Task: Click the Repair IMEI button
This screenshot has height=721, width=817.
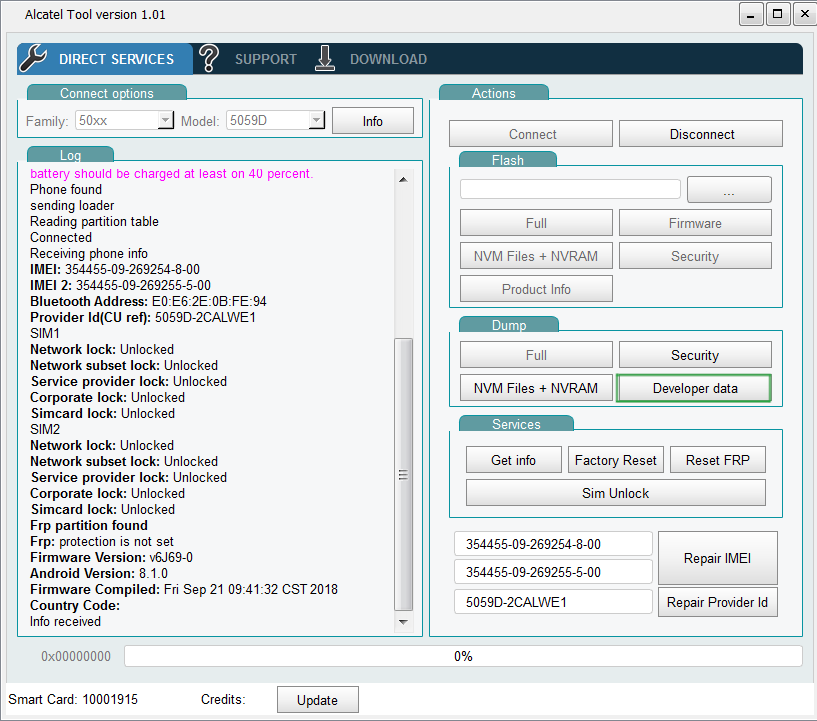Action: point(717,558)
